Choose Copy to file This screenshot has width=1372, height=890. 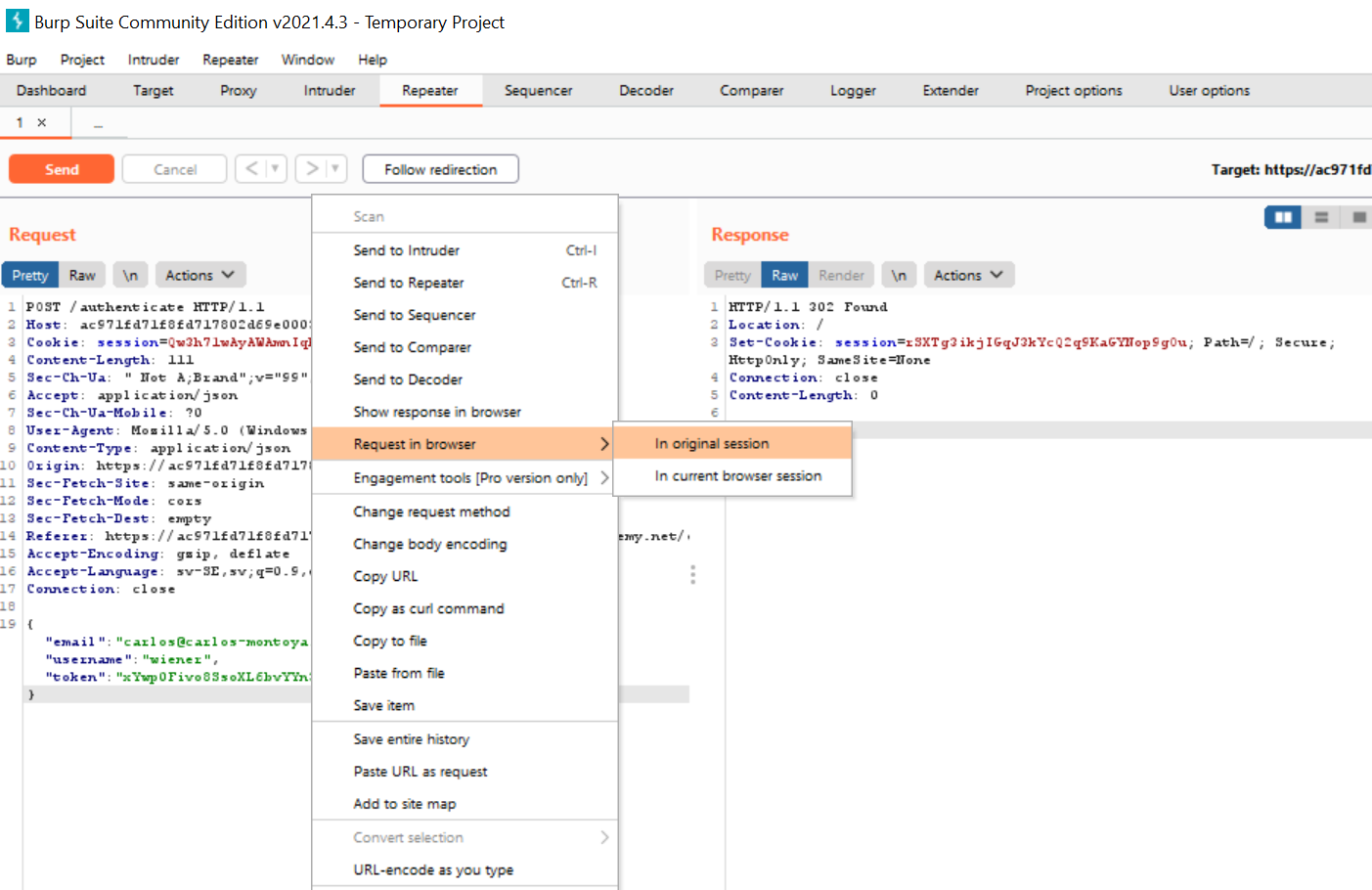465,641
